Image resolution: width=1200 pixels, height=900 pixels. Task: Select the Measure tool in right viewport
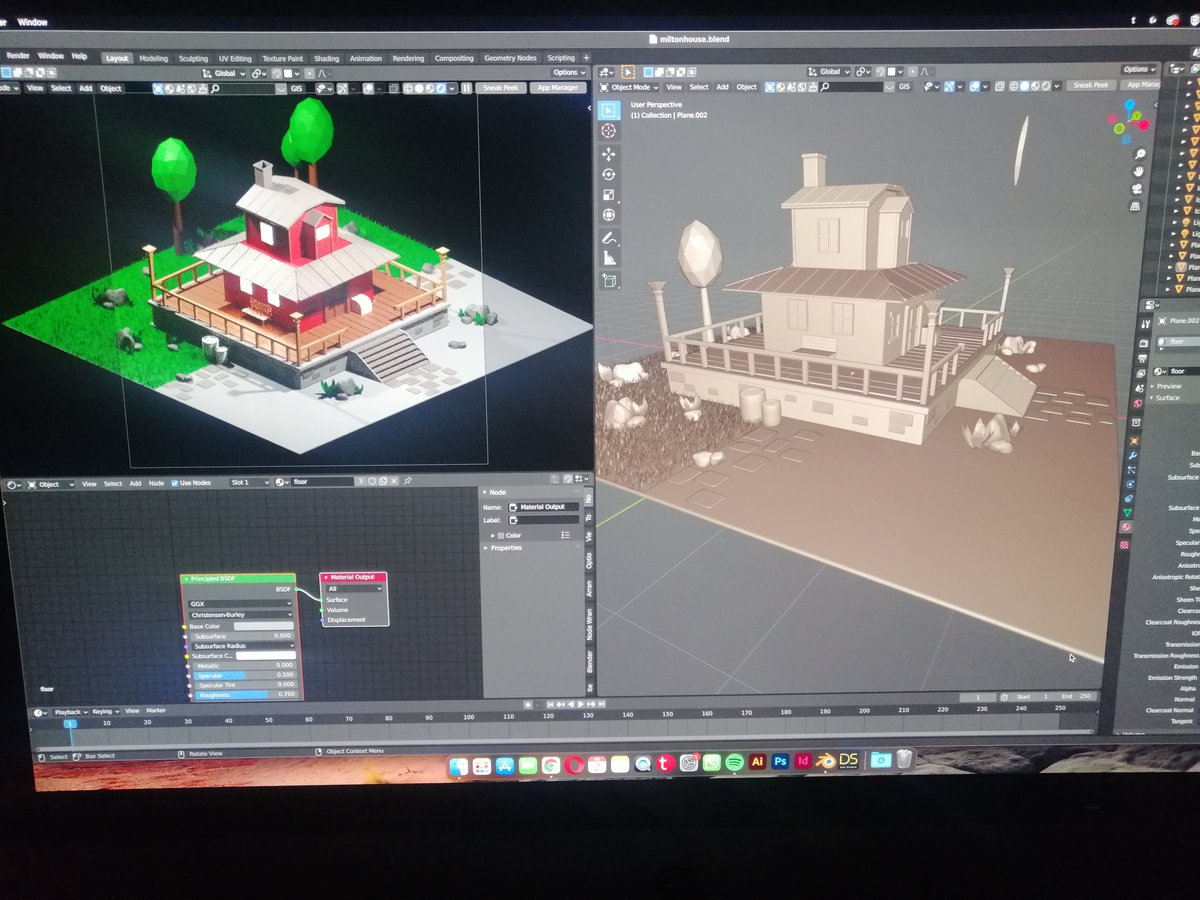point(609,258)
